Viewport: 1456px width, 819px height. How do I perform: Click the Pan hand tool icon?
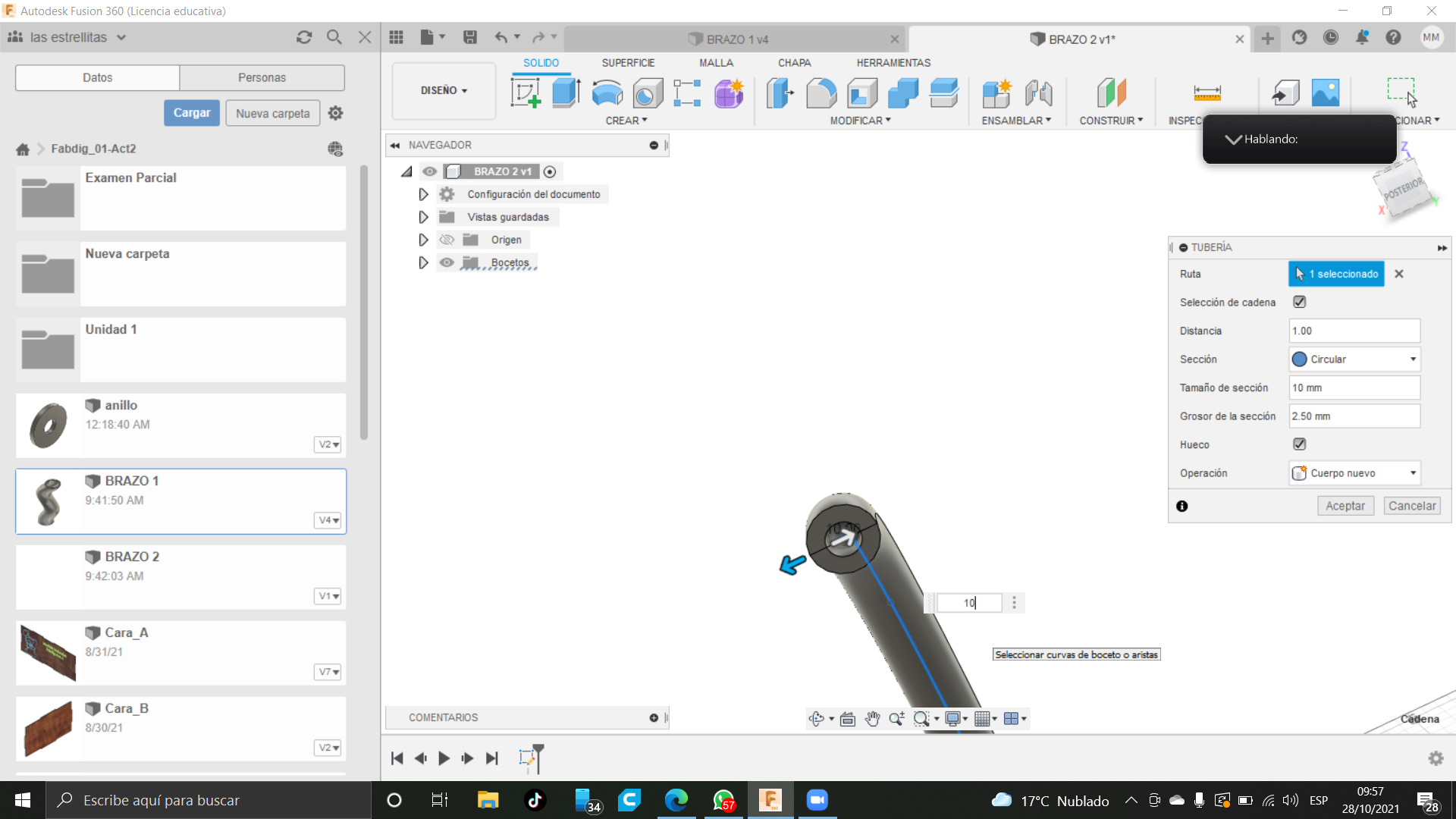872,719
